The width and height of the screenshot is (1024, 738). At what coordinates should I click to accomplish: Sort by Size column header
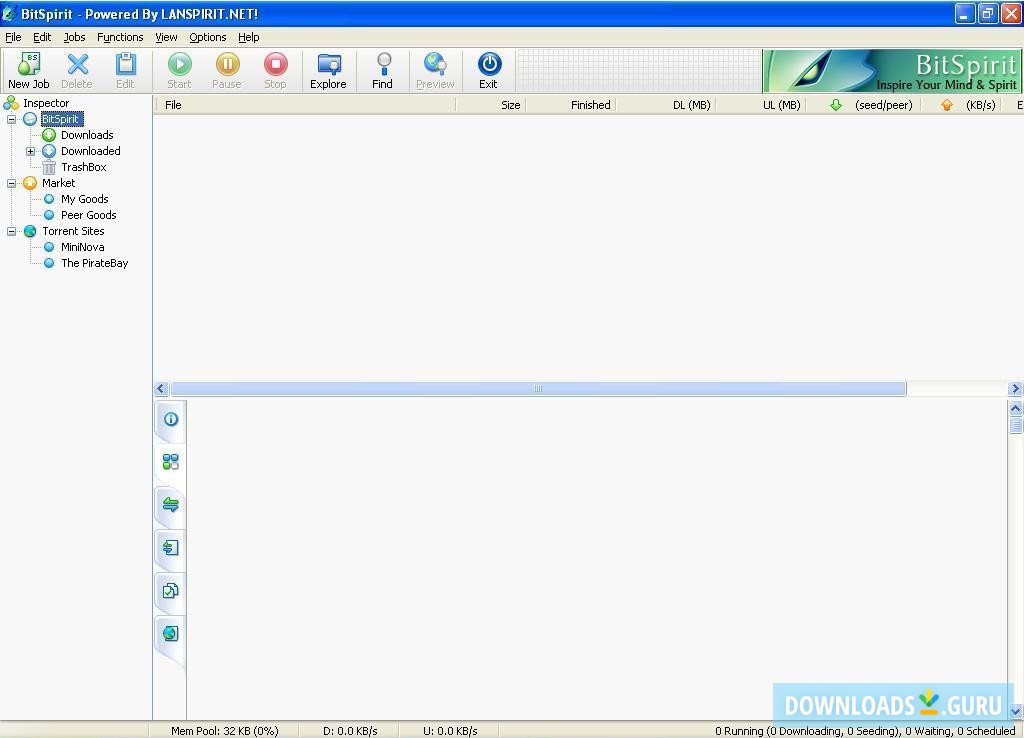[490, 105]
